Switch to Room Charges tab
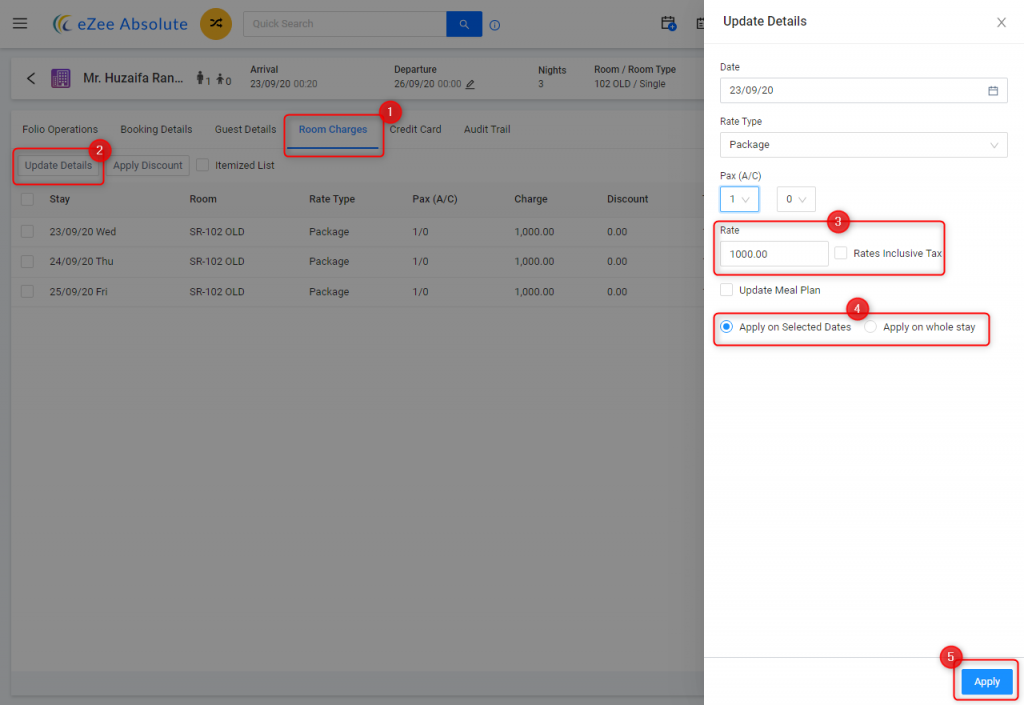Image resolution: width=1024 pixels, height=705 pixels. [333, 129]
